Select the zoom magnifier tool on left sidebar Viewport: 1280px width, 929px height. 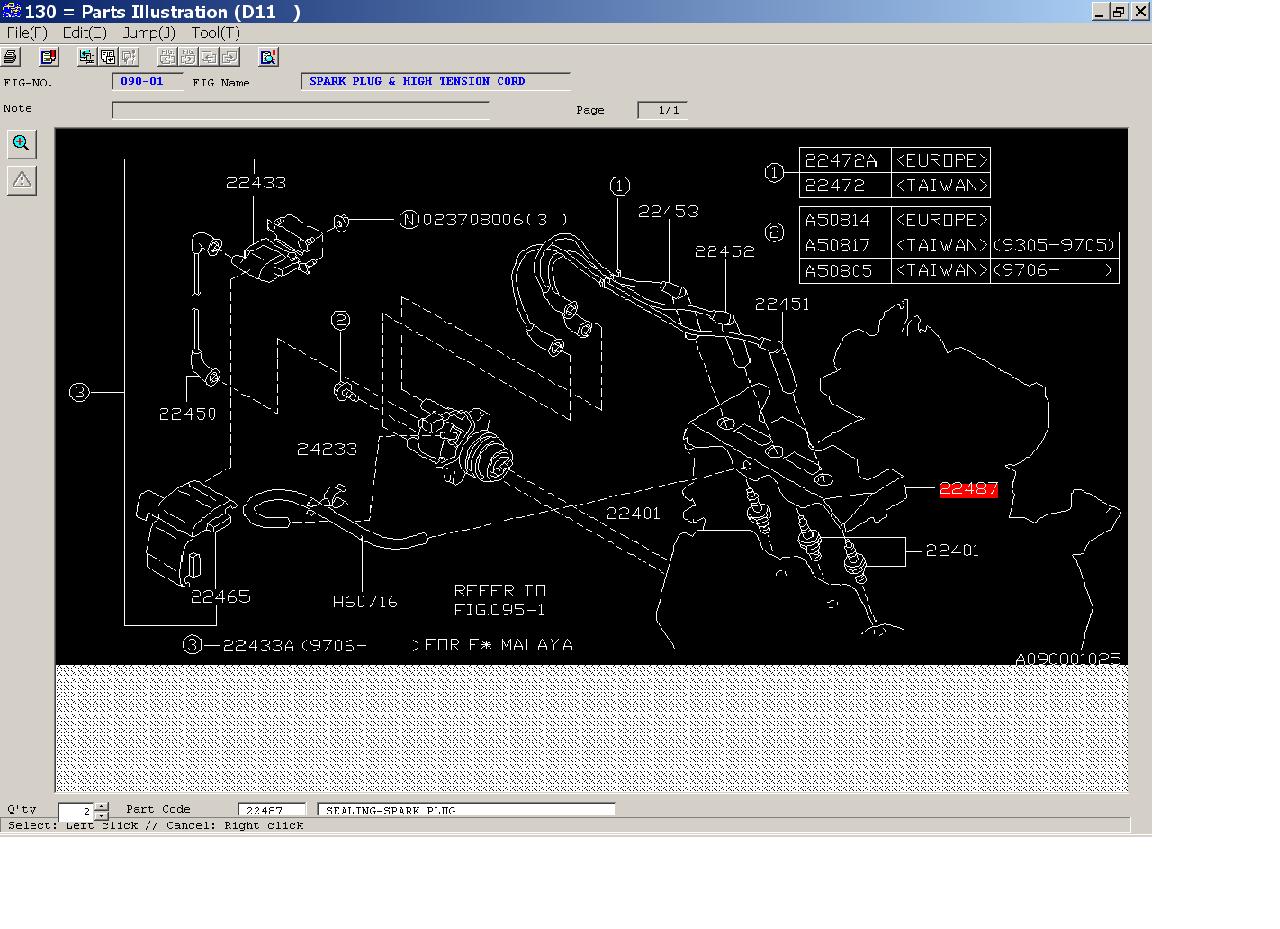21,144
